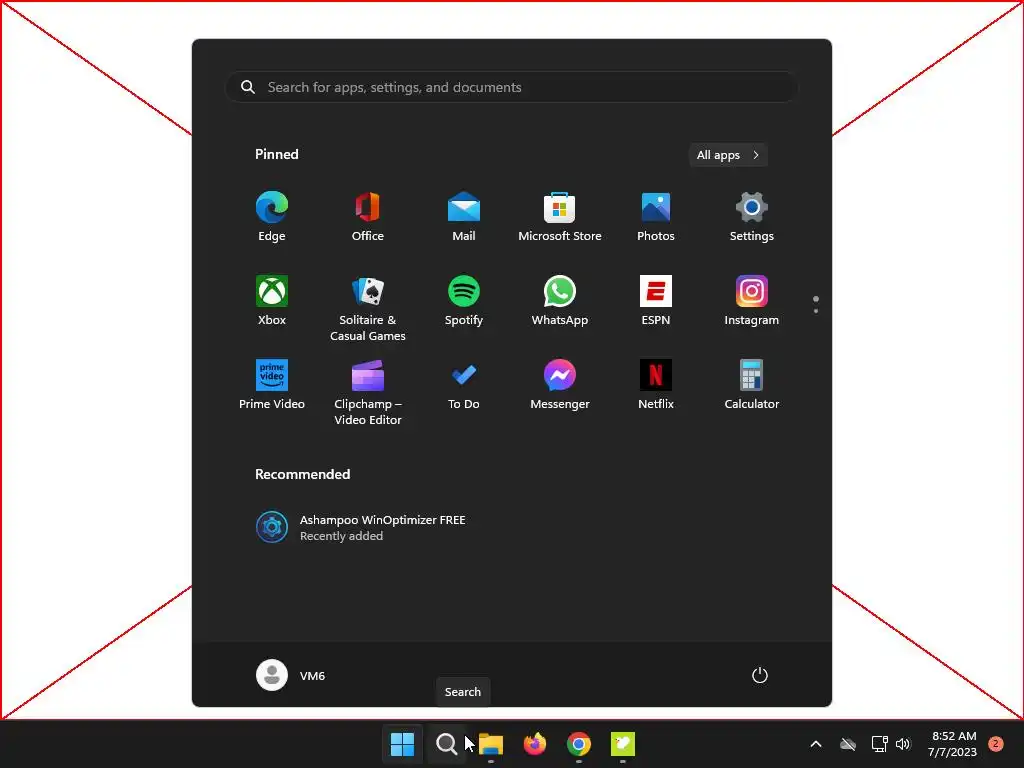Launch the ESPN app
This screenshot has width=1024, height=768.
coord(656,301)
